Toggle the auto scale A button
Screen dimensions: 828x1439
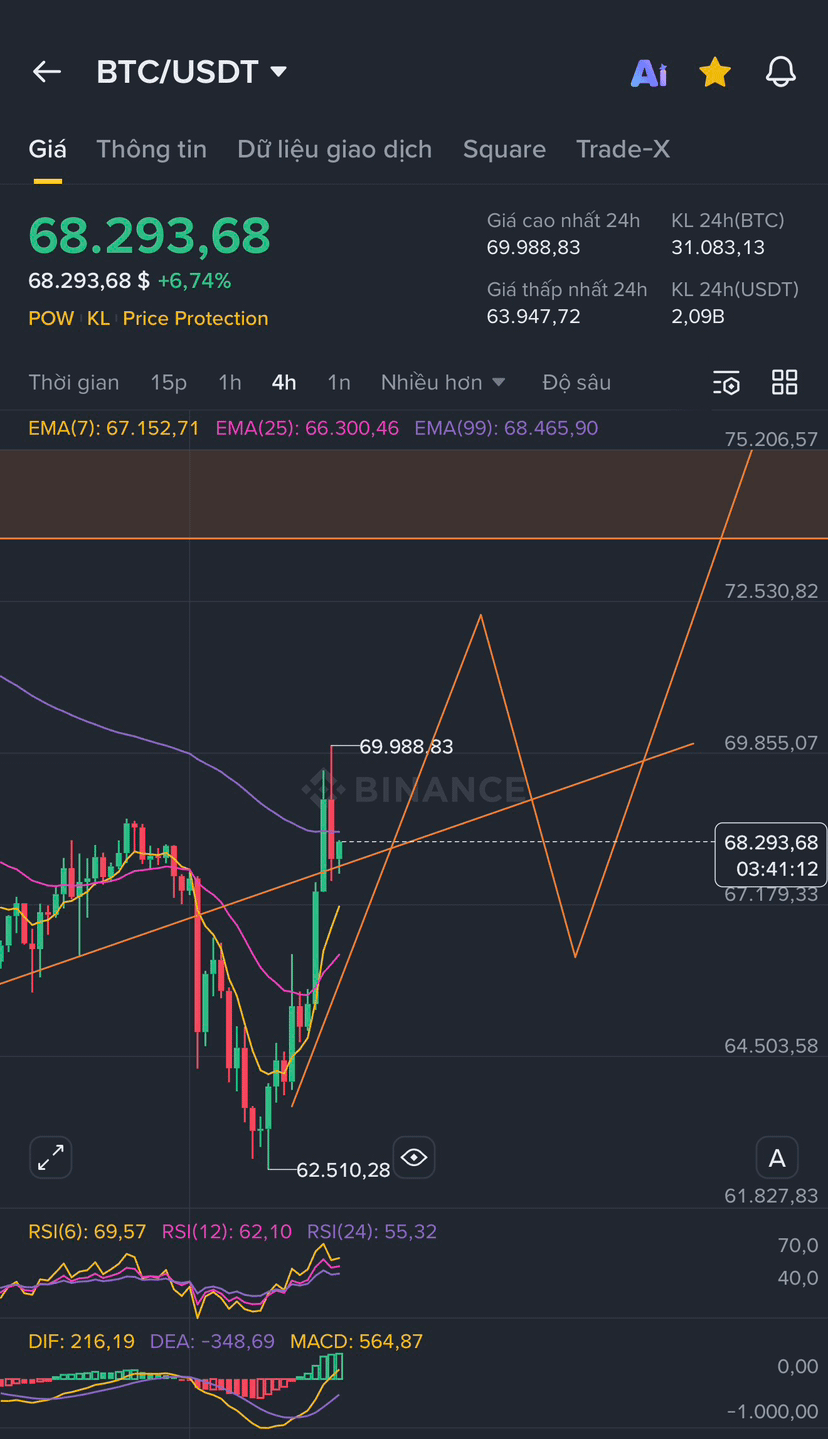pyautogui.click(x=777, y=1159)
